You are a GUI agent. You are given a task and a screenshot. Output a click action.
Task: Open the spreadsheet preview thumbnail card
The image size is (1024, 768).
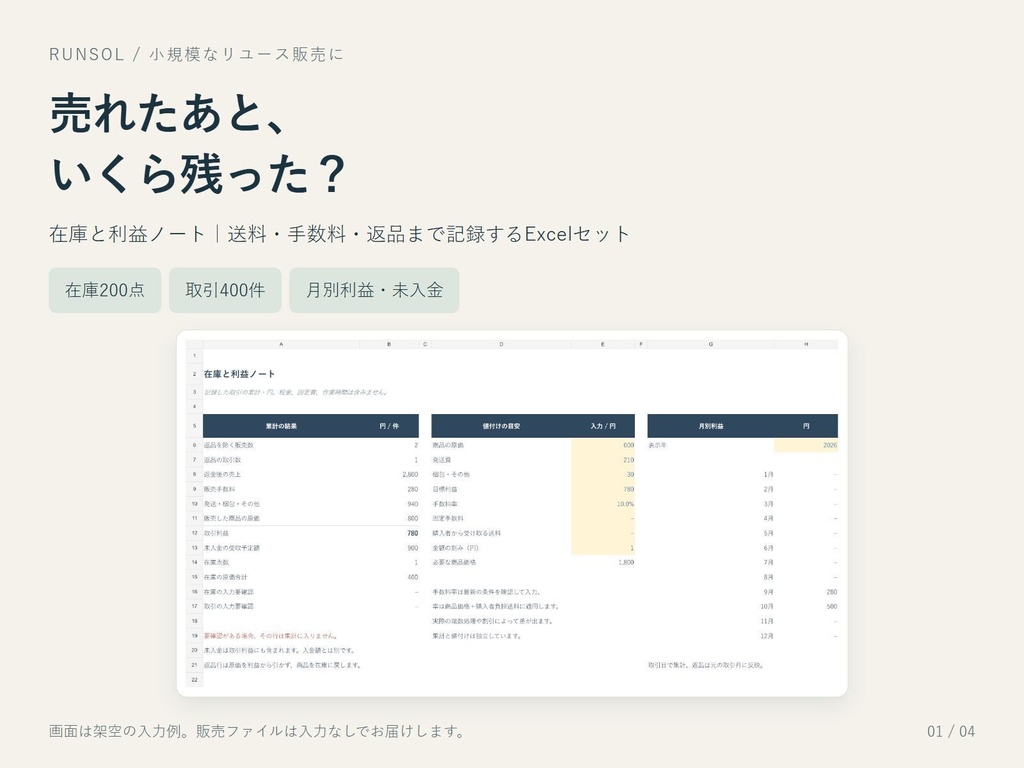tap(512, 513)
